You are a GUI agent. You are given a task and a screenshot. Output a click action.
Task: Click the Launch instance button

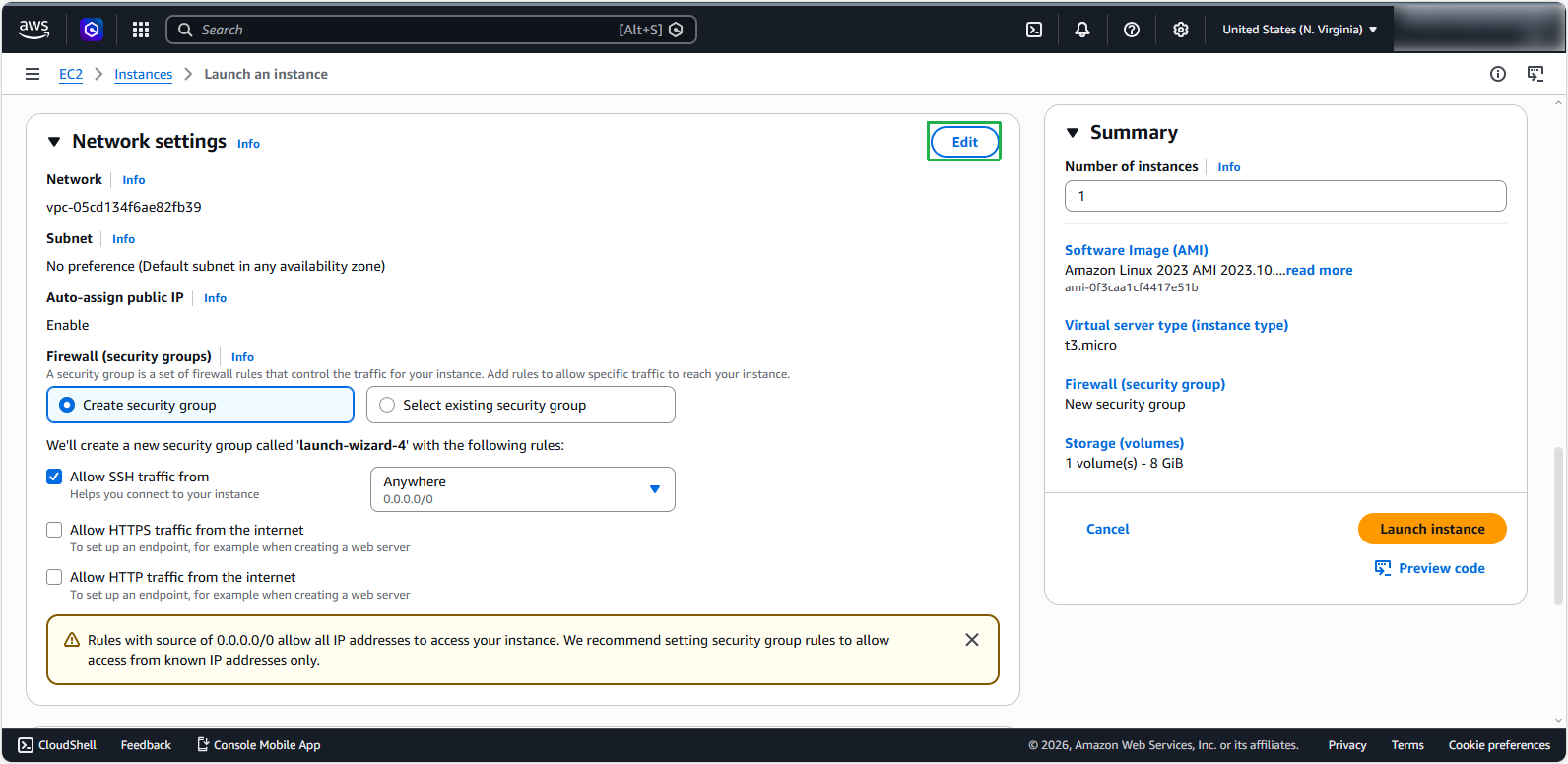point(1432,529)
